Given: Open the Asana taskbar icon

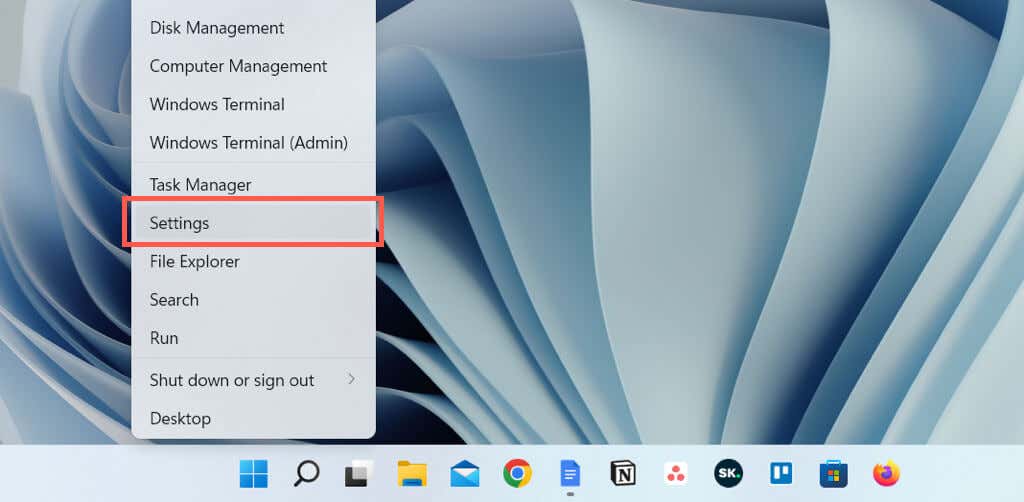Looking at the screenshot, I should 676,473.
